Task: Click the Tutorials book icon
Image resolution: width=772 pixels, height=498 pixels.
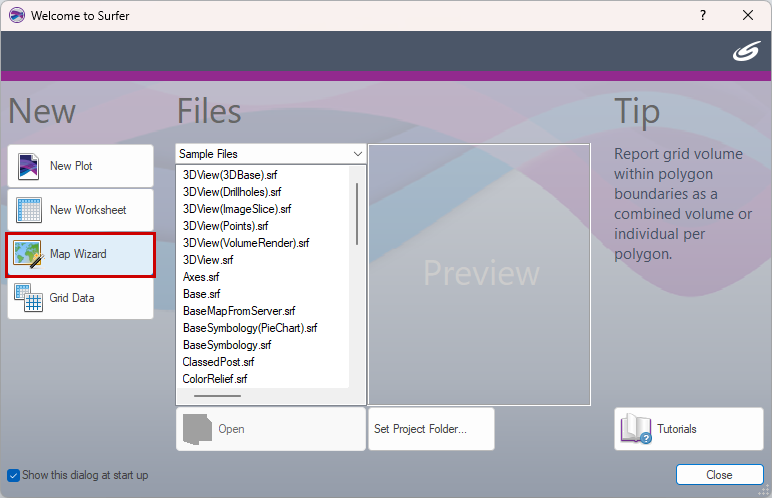Action: [x=636, y=429]
